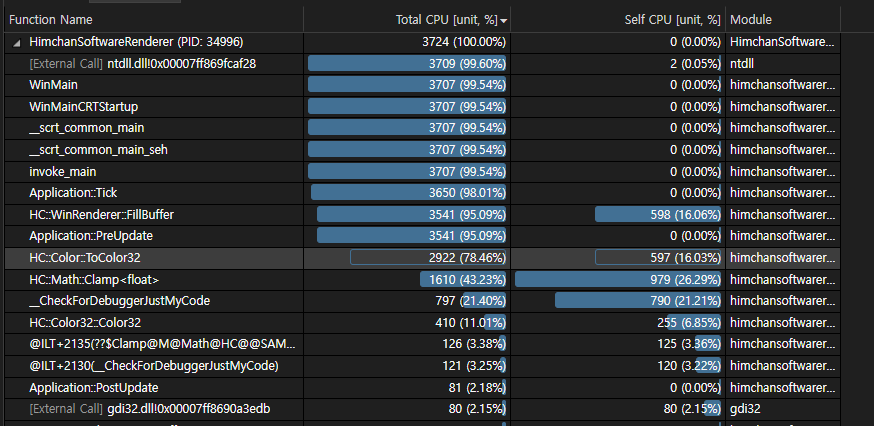Viewport: 874px width, 426px height.
Task: Select the HC::WinRenderer::FillBuffer function row
Action: [x=423, y=215]
